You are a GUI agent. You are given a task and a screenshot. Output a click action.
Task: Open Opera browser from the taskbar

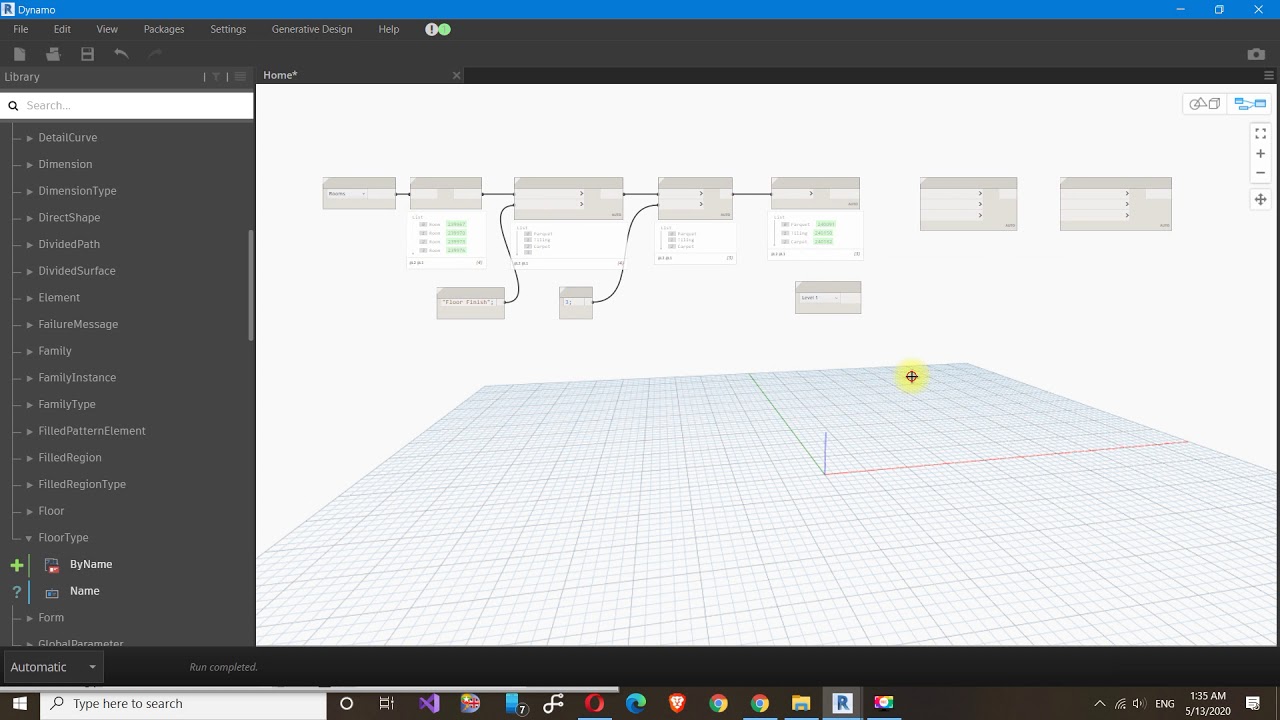(594, 703)
